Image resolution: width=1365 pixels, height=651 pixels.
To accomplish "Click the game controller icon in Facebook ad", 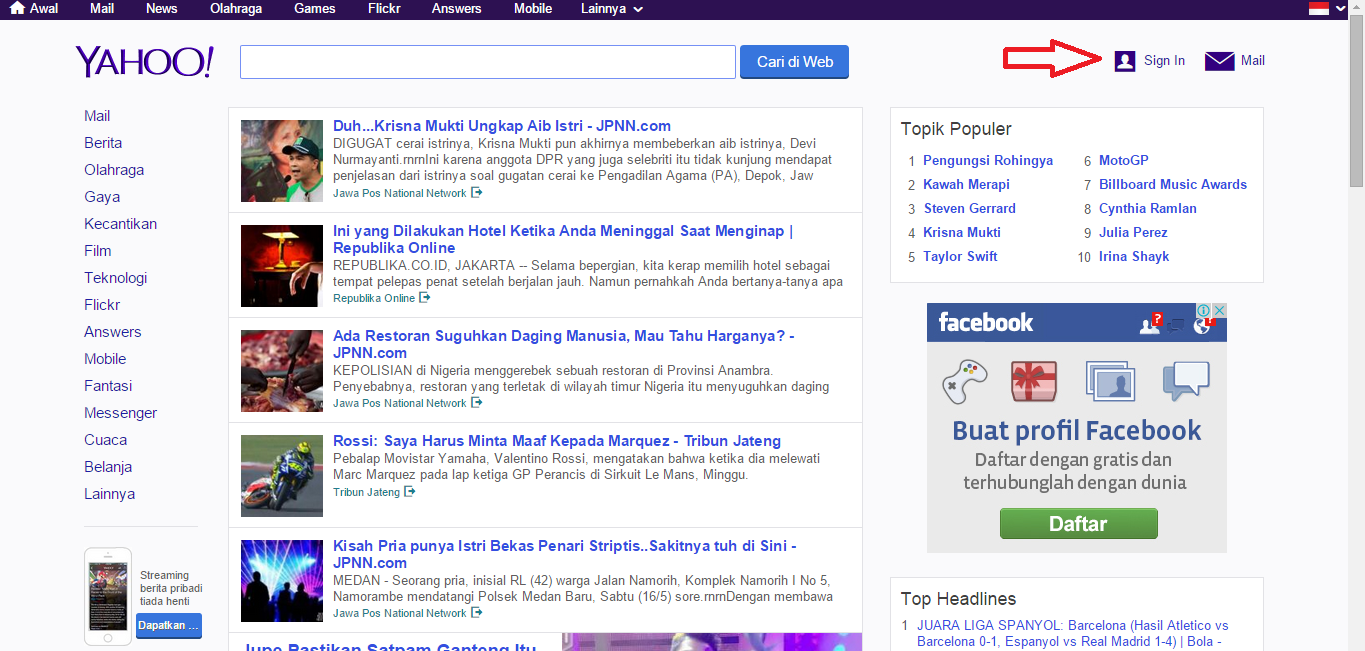I will coord(964,381).
